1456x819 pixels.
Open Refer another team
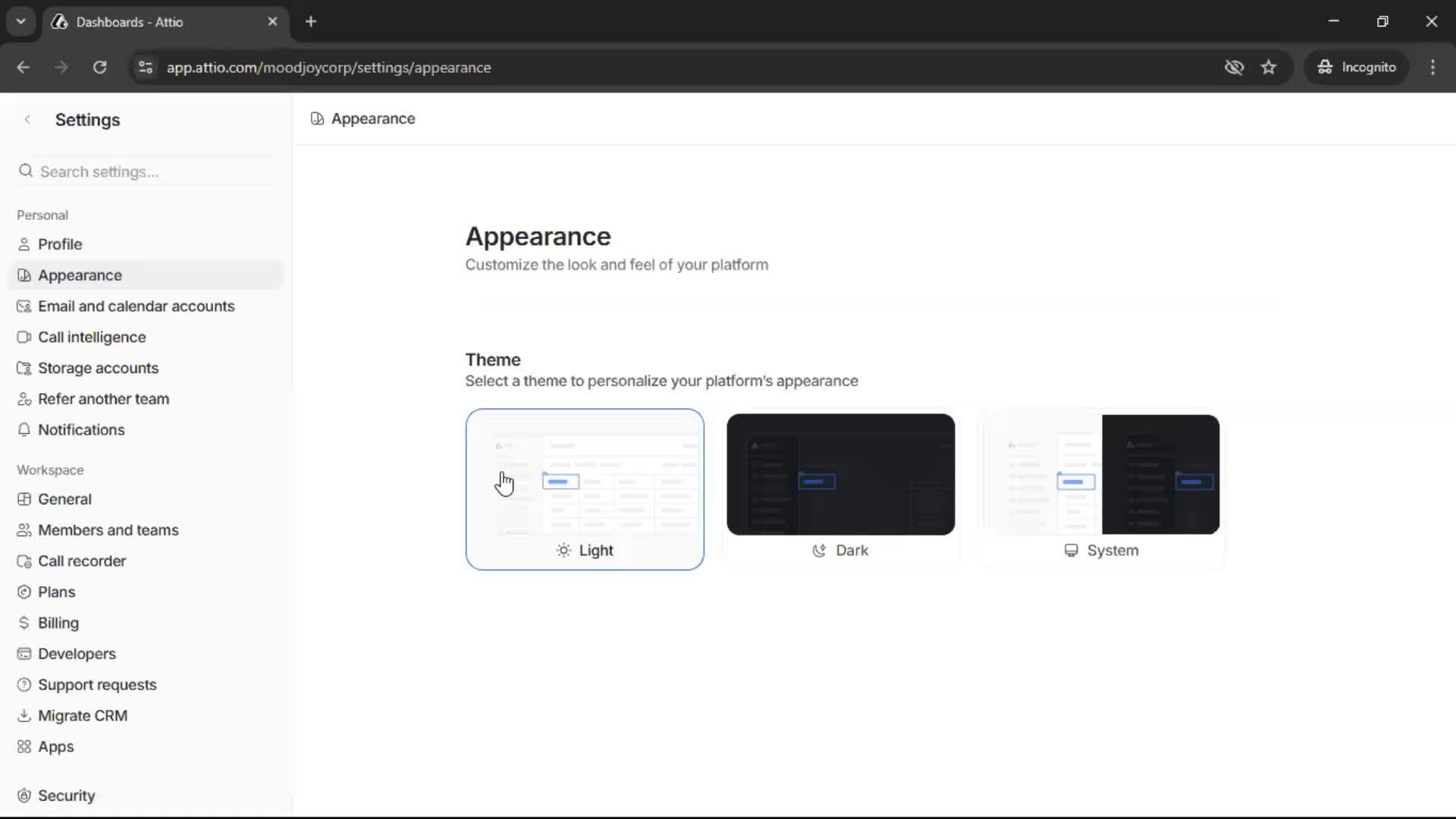(x=104, y=398)
